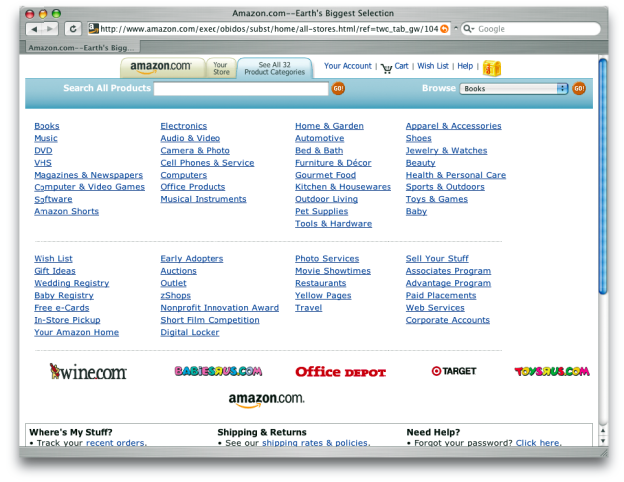Screen dimensions: 624x482
Task: Open the Magazines & Newspapers link
Action: (88, 175)
